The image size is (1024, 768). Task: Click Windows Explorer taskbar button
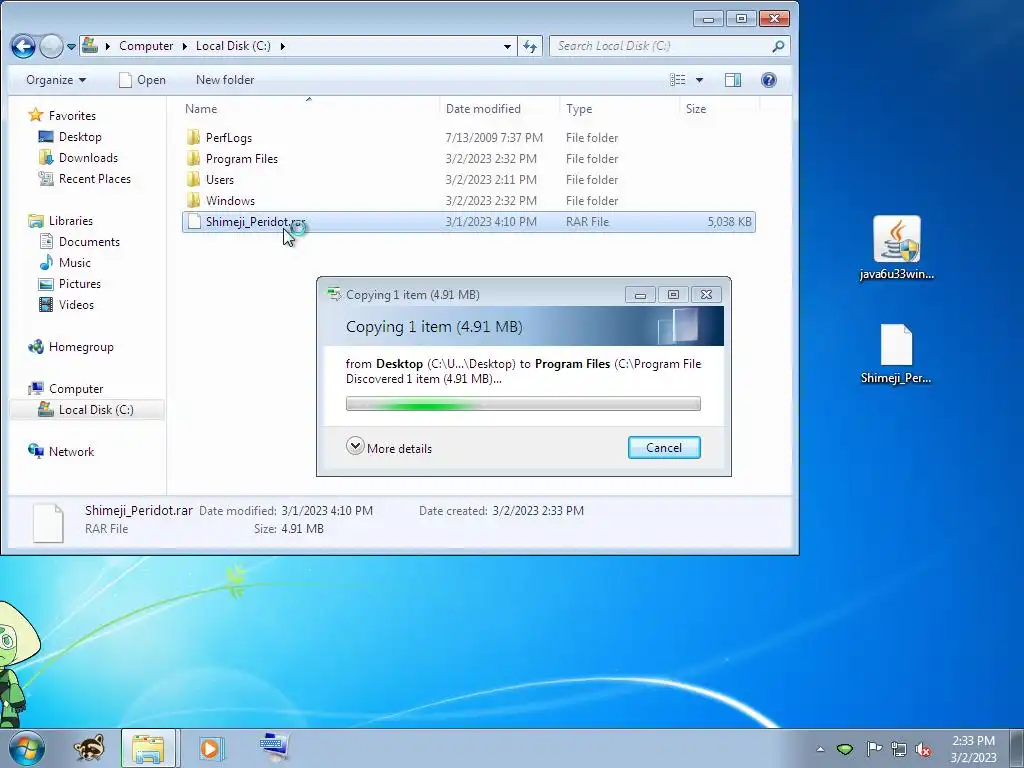(148, 748)
